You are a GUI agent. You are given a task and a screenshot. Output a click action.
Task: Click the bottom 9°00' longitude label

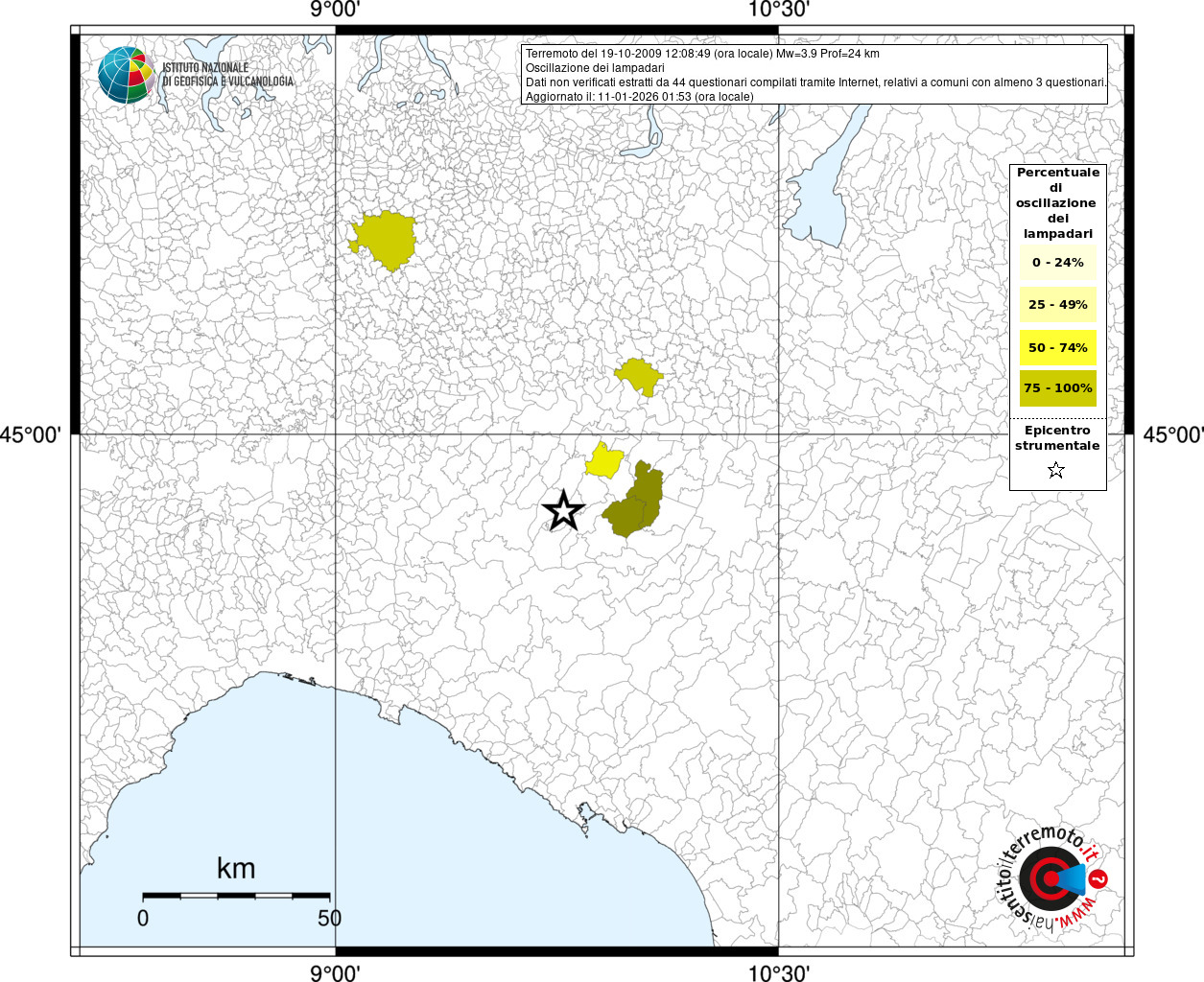pyautogui.click(x=335, y=973)
